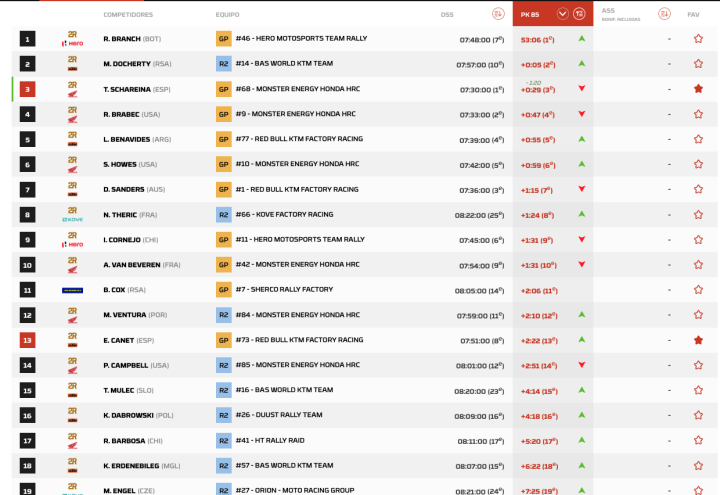Favorite R. Branch with star toggle
Screen dimensions: 720x495
pyautogui.click(x=698, y=39)
